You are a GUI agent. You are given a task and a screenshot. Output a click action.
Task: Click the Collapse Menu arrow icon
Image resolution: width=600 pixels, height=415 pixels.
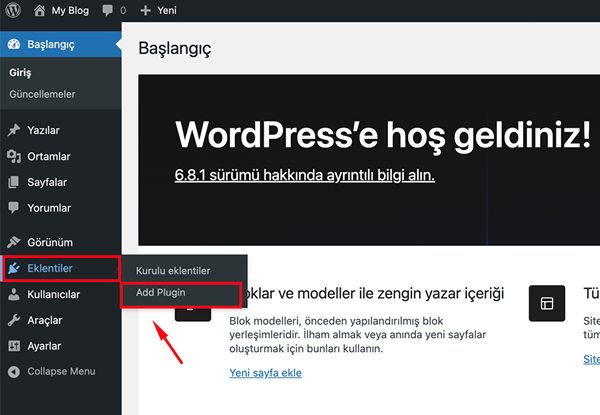point(14,371)
